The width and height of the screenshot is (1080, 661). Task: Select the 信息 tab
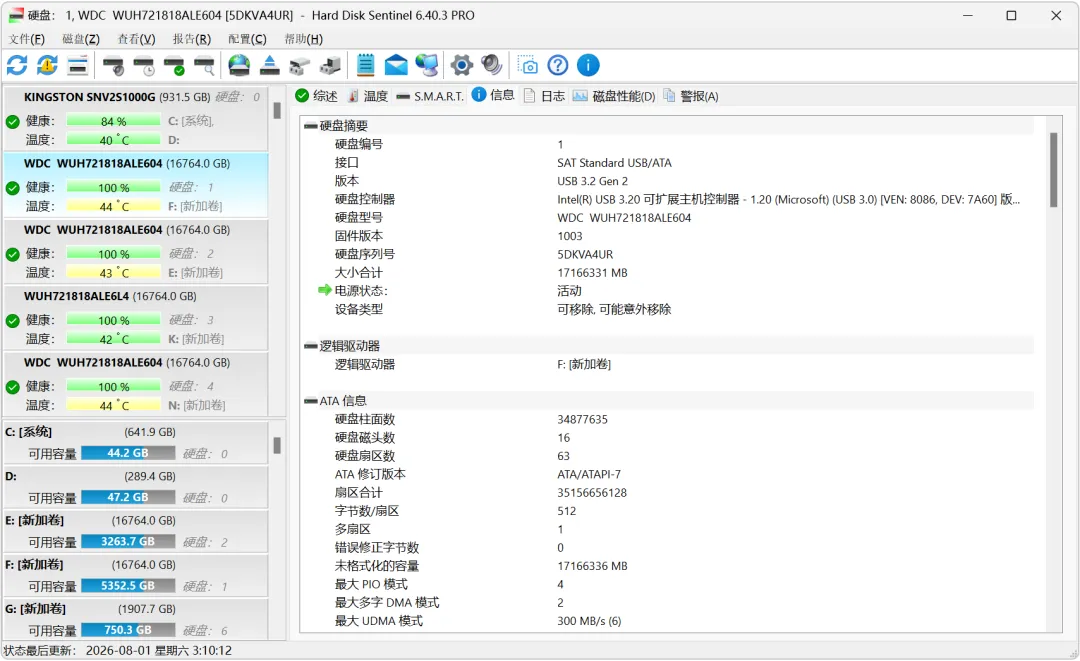pyautogui.click(x=493, y=96)
